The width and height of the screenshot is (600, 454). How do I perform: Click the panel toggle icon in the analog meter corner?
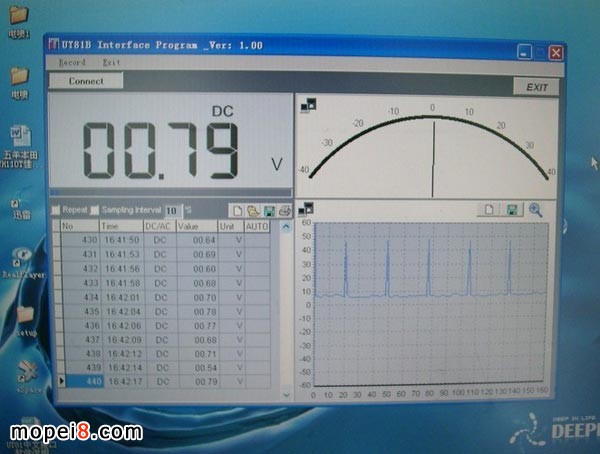tap(304, 105)
